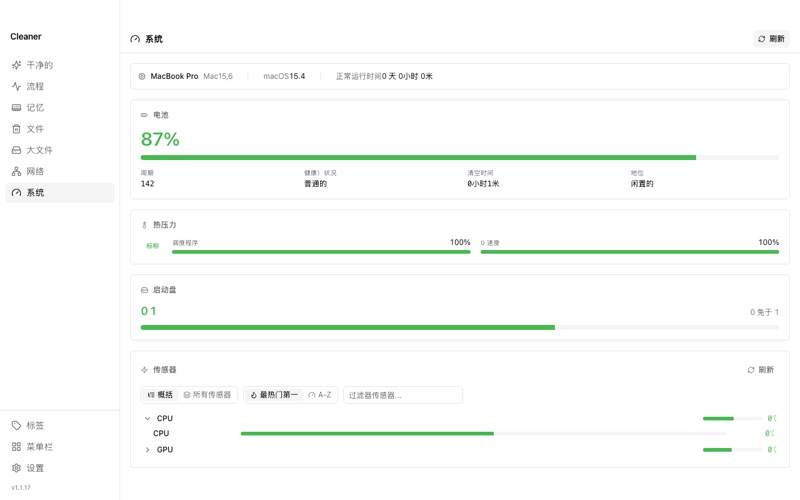Click the grid icon beside 菜单栏
Image resolution: width=800 pixels, height=500 pixels.
click(x=16, y=446)
